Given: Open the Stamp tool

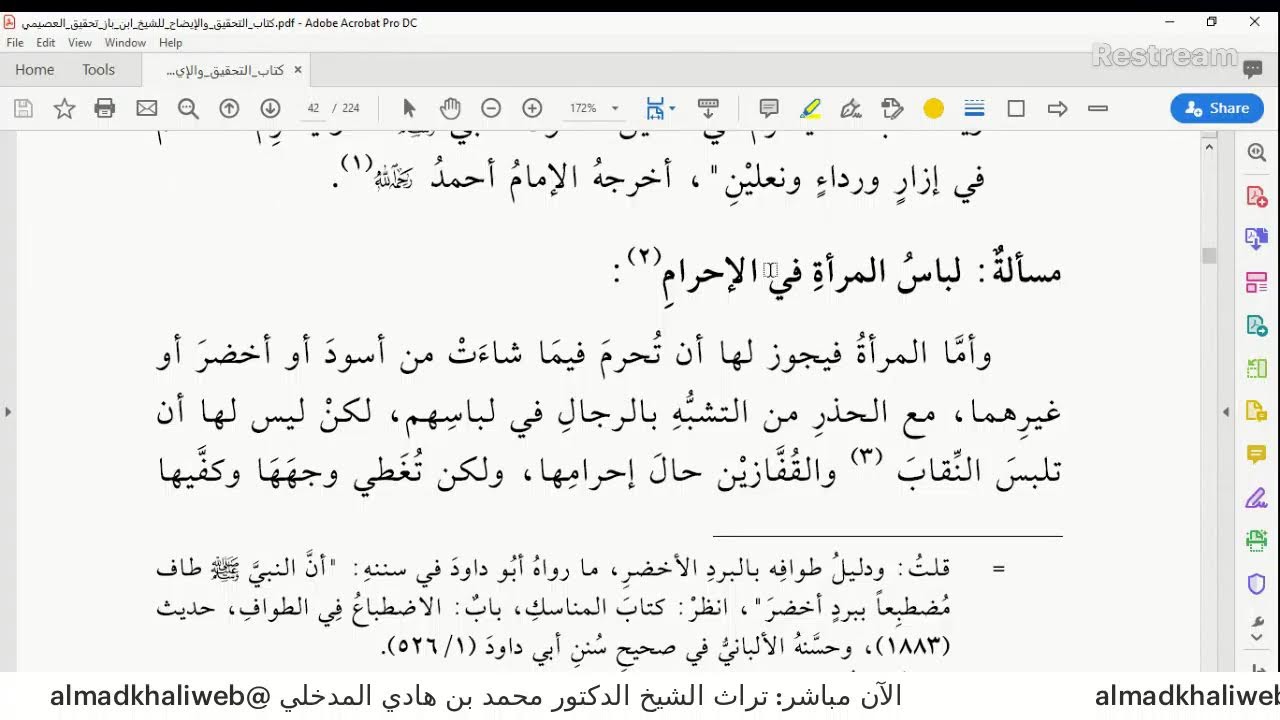Looking at the screenshot, I should coord(892,108).
